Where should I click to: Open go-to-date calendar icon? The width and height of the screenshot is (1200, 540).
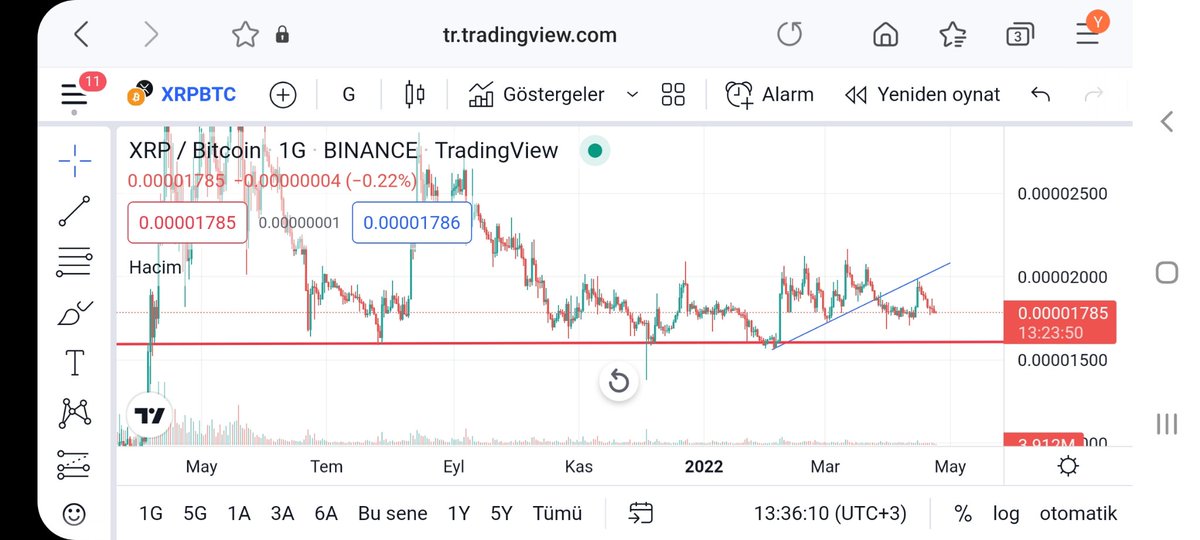pos(640,514)
